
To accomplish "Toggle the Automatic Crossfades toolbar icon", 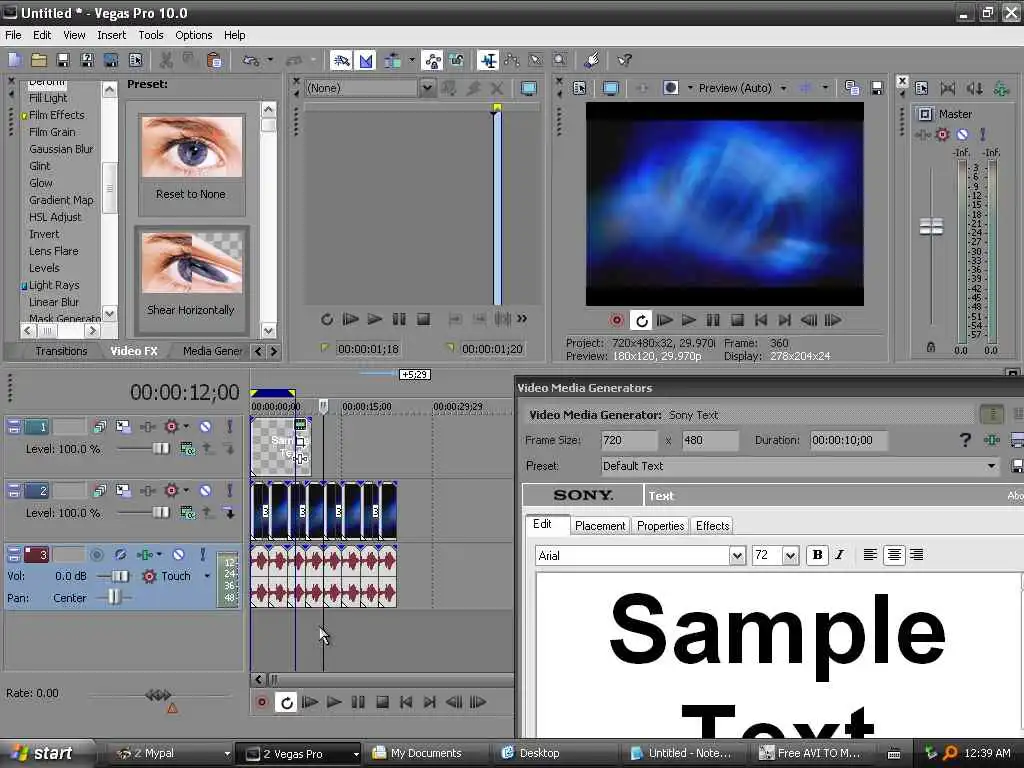I will click(x=366, y=61).
